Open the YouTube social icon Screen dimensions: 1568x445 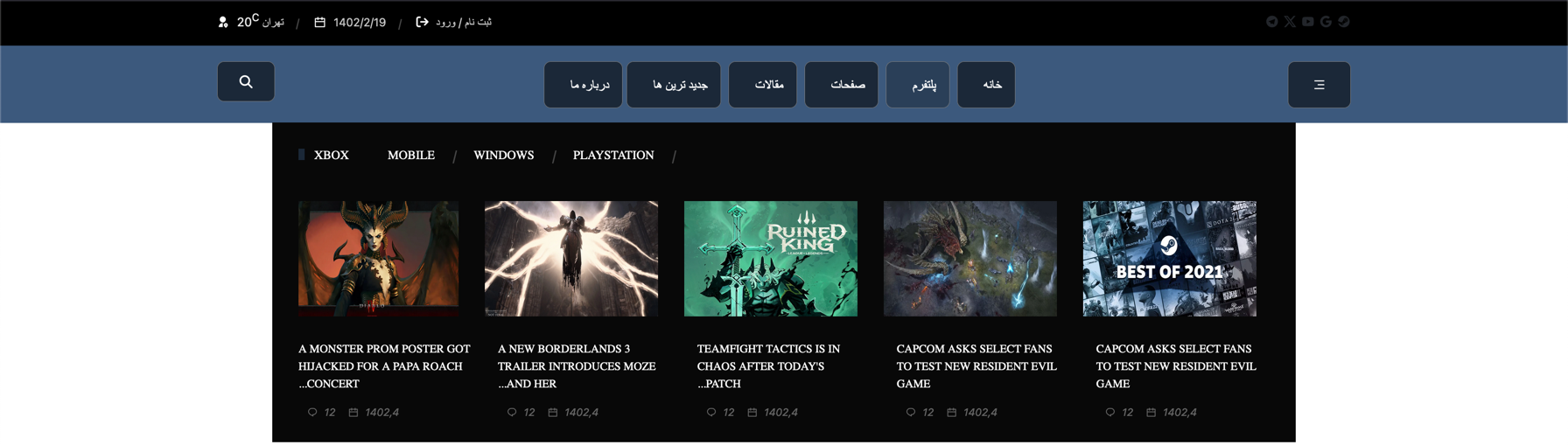click(x=1308, y=22)
